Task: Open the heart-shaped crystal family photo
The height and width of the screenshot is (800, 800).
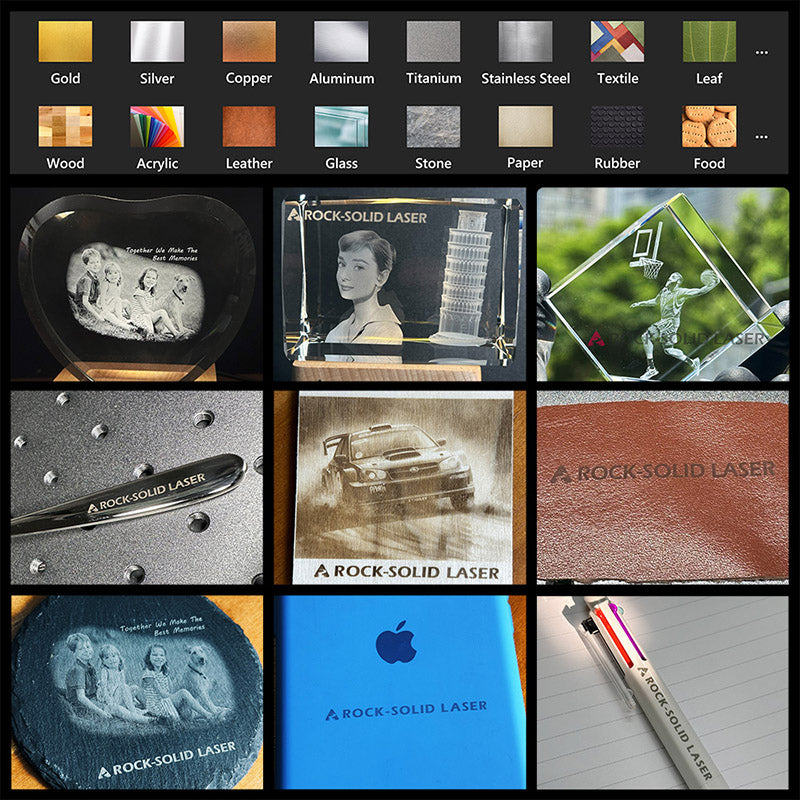Action: click(x=137, y=284)
